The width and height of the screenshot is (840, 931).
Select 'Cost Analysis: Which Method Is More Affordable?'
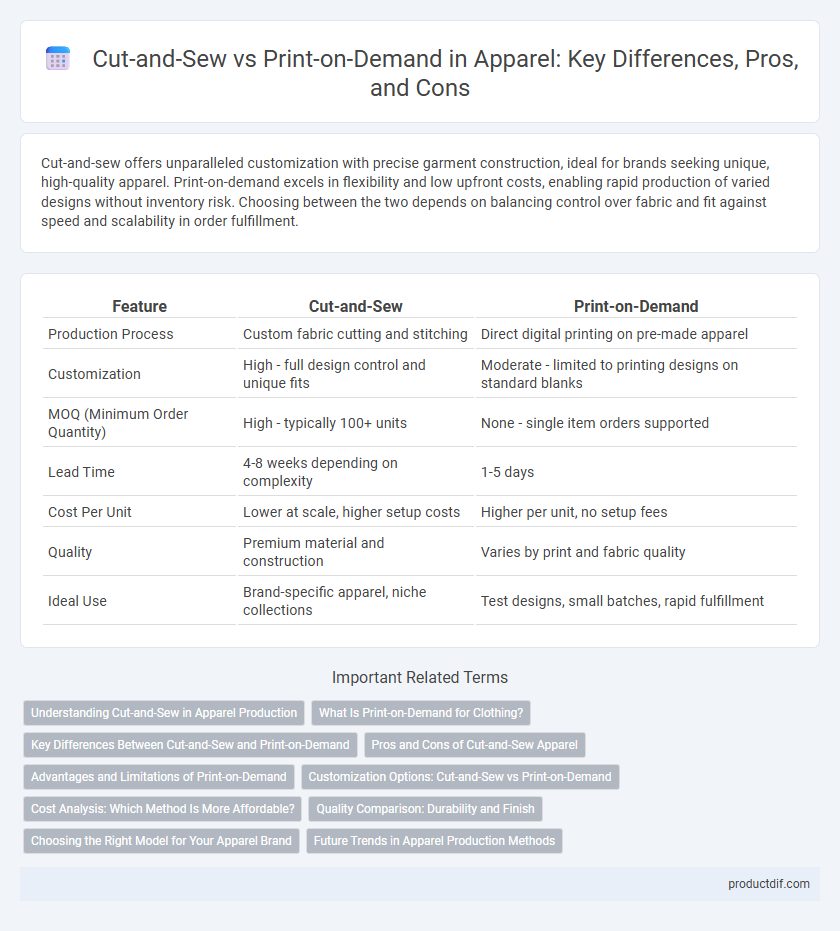pos(163,809)
